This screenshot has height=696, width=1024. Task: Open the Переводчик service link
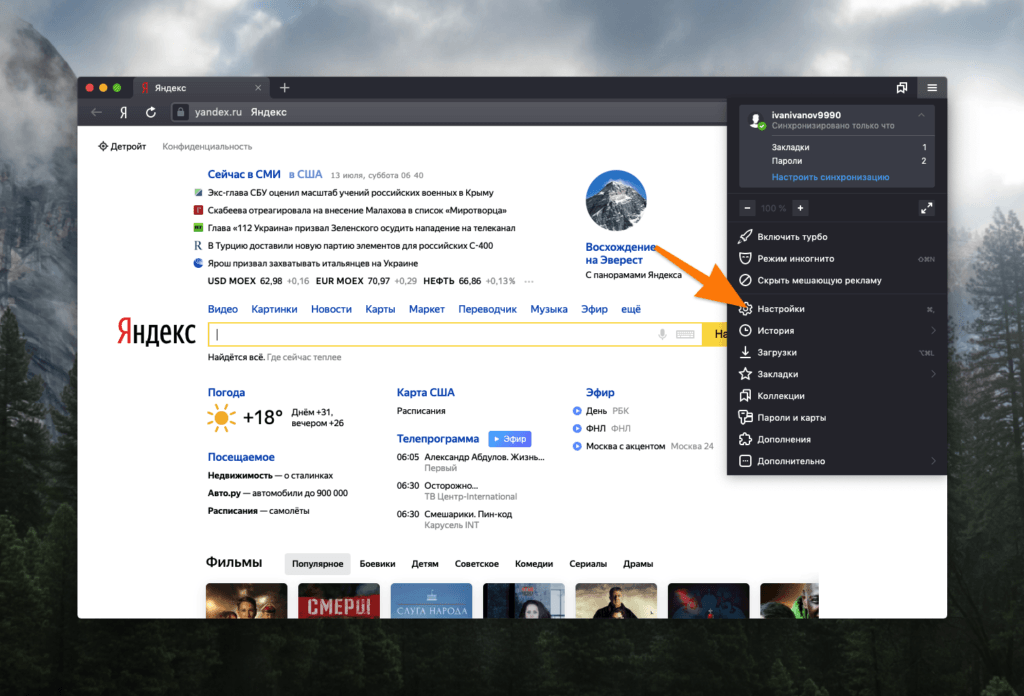coord(487,309)
